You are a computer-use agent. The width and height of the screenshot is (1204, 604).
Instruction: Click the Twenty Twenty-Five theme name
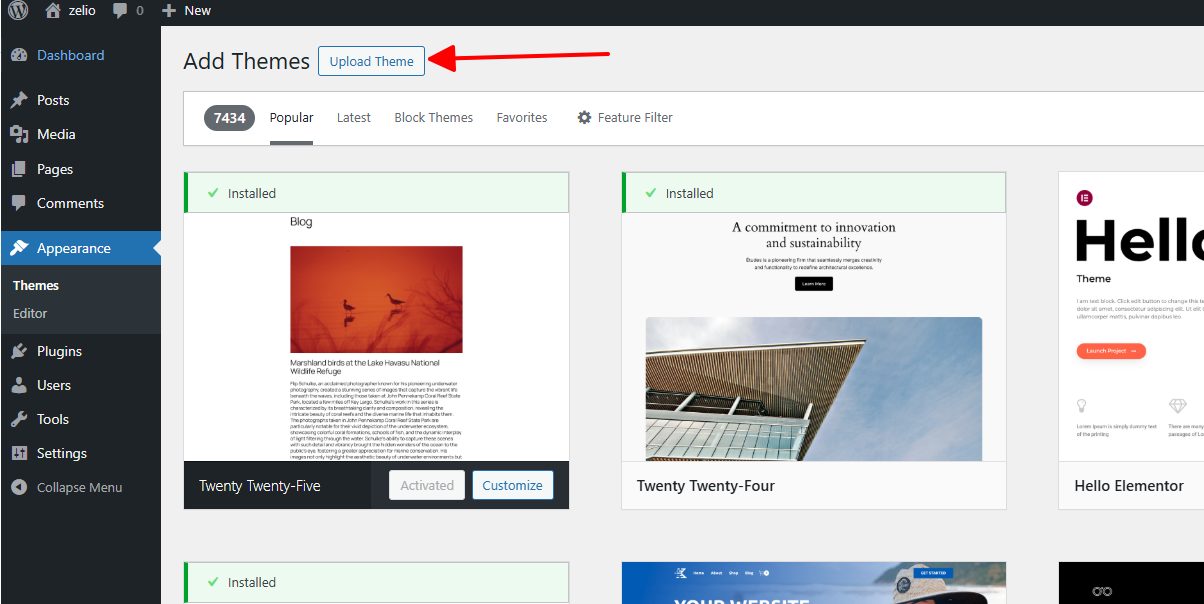pos(260,485)
